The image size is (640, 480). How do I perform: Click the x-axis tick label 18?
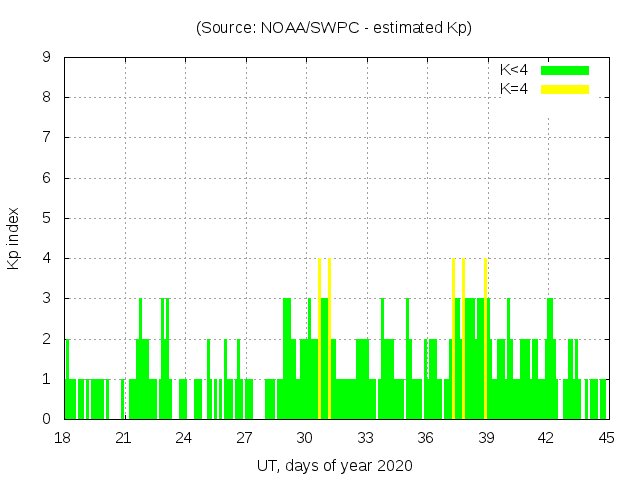64,438
